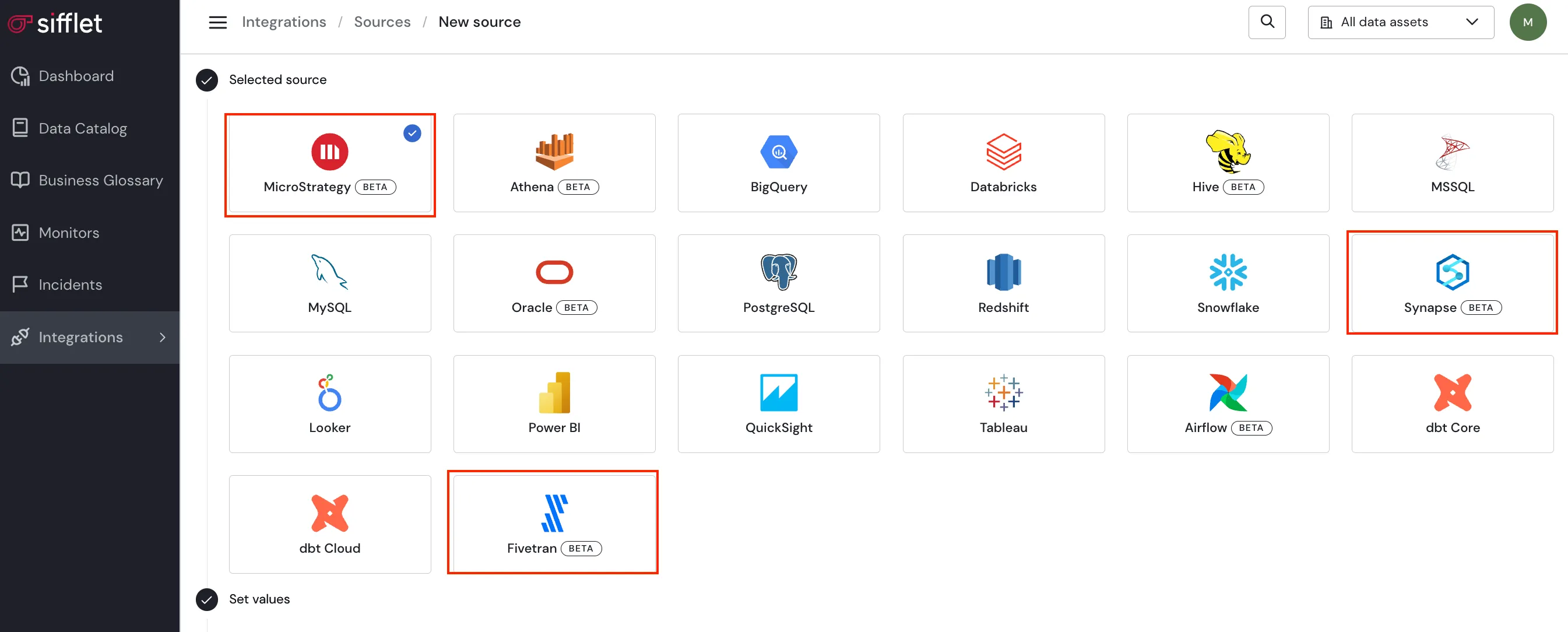Go to Data Catalog
Image resolution: width=1568 pixels, height=632 pixels.
click(90, 128)
